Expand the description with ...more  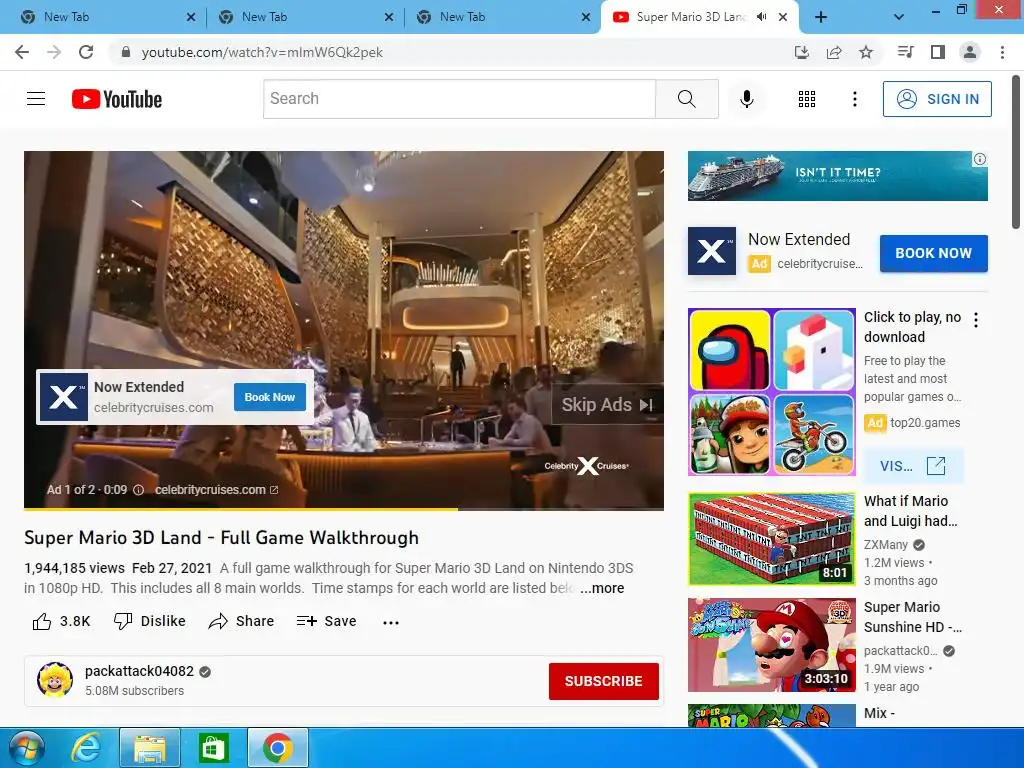(602, 588)
